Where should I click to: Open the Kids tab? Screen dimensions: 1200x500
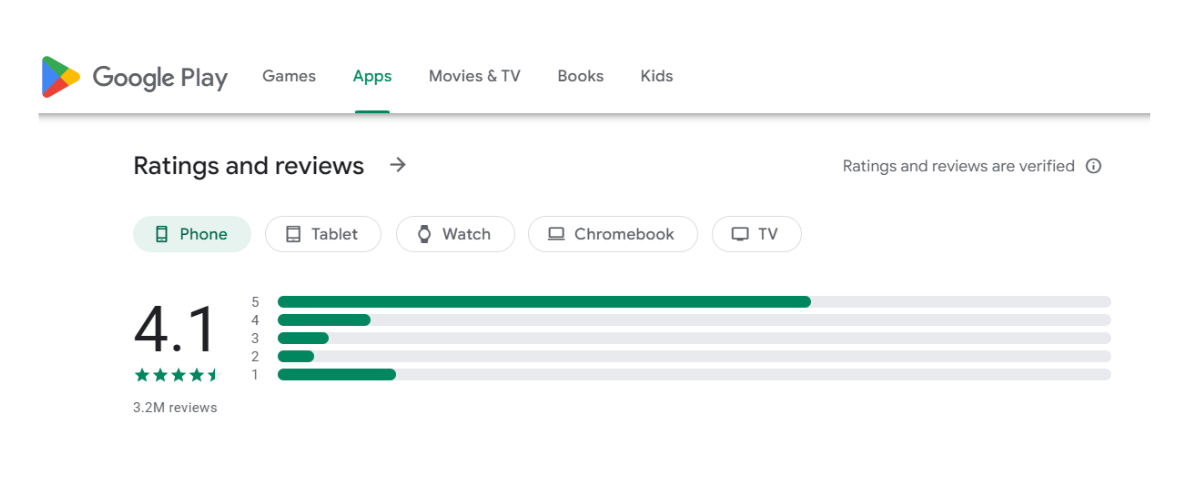pos(656,76)
